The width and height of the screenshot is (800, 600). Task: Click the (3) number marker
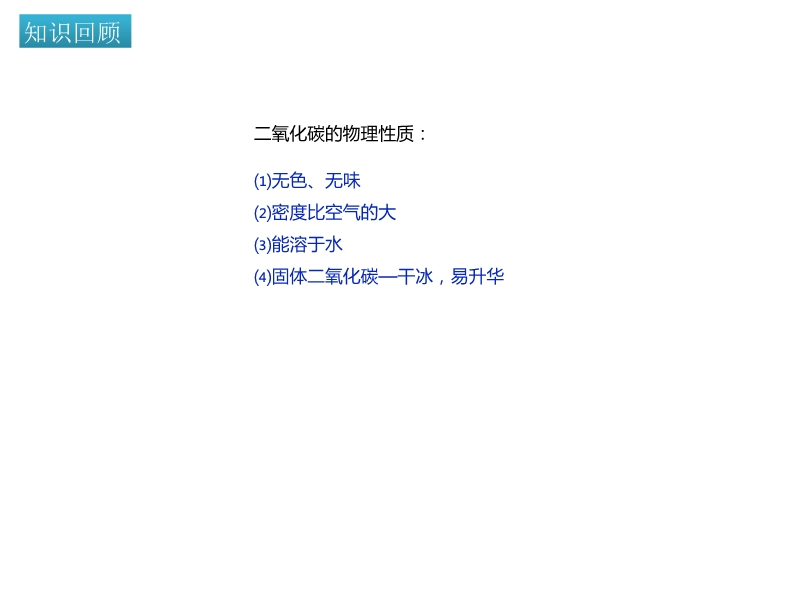tap(262, 245)
